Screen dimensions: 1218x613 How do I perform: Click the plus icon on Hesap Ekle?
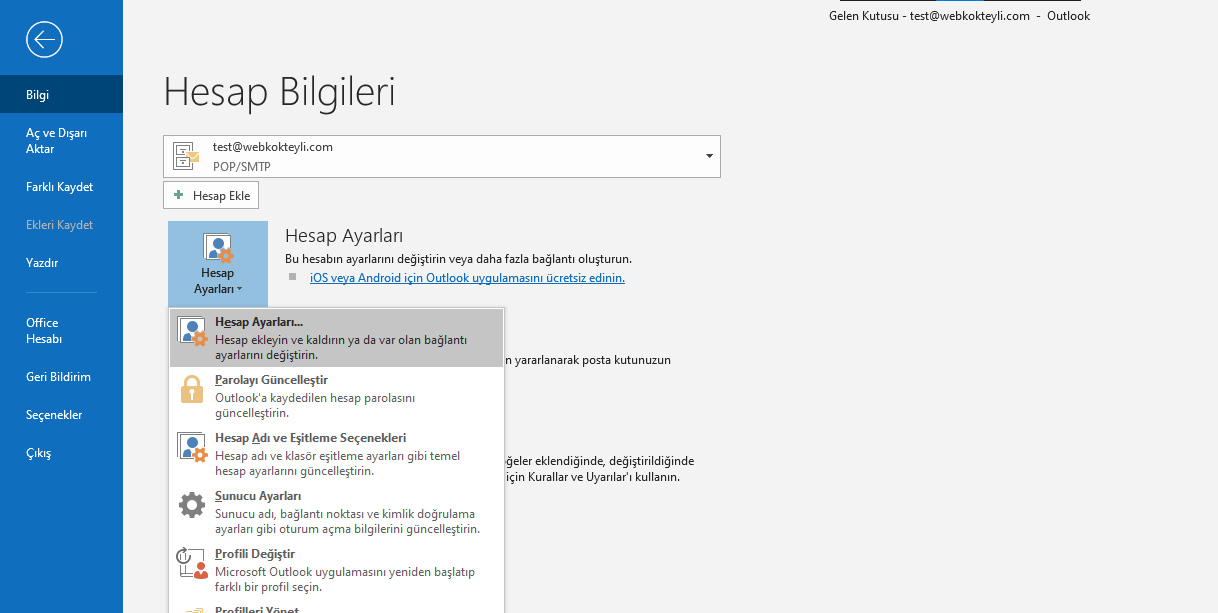click(179, 196)
